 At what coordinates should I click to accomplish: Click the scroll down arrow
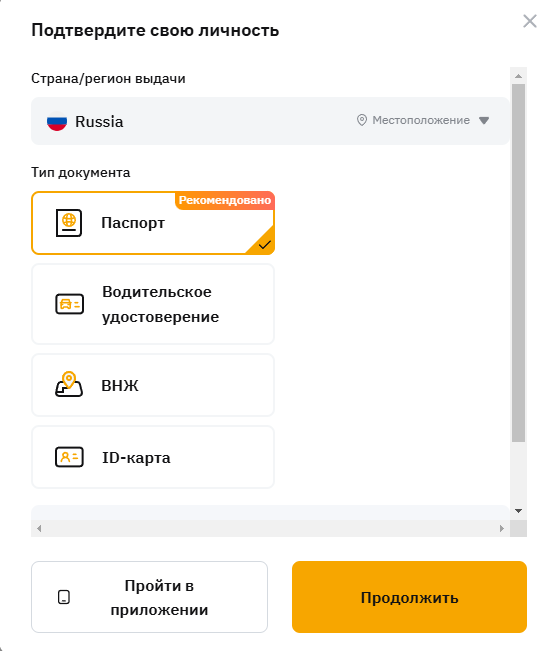[x=519, y=511]
